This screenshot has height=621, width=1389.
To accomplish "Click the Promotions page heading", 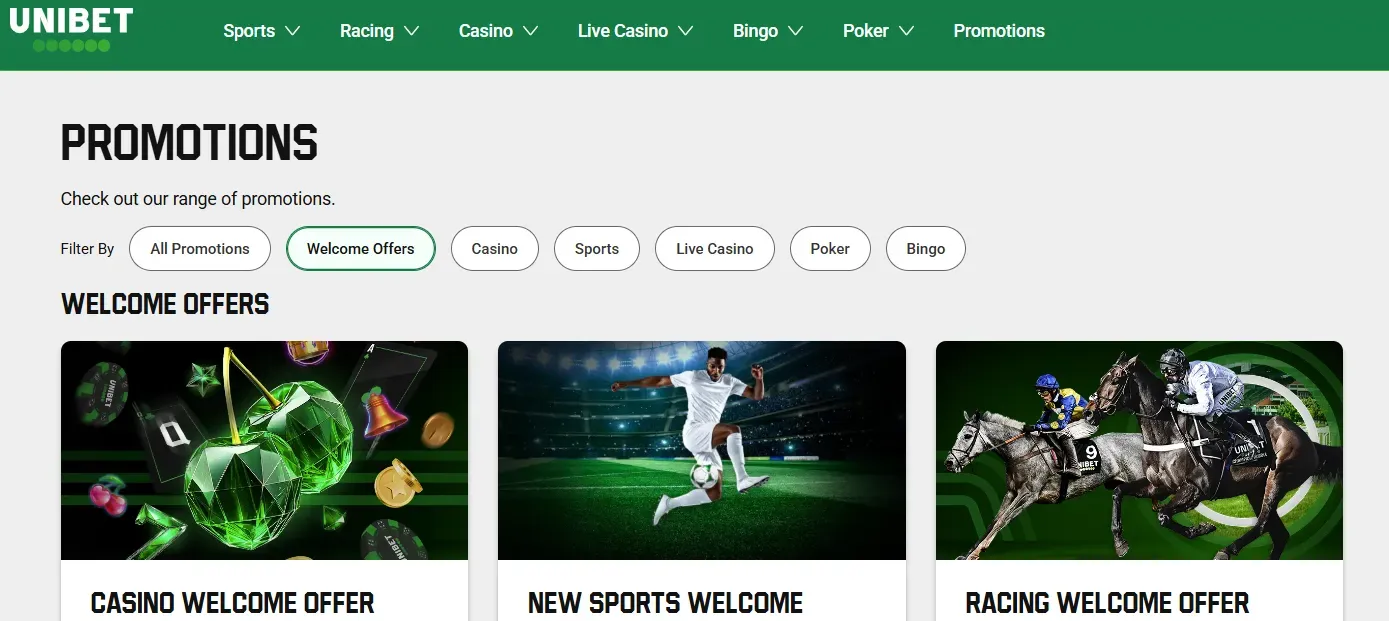I will [x=189, y=143].
